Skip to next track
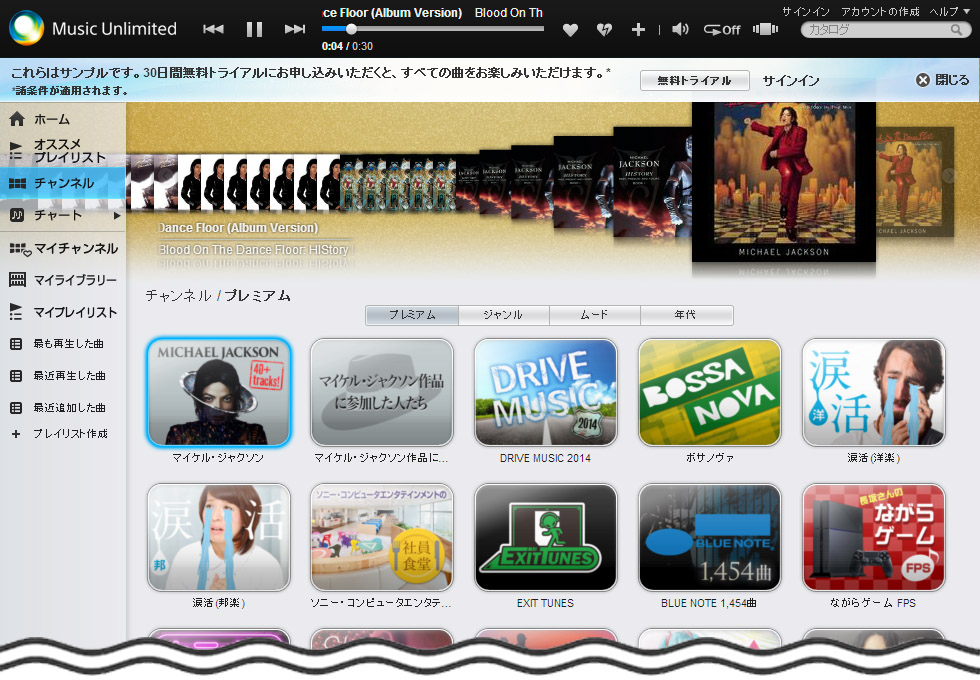Image resolution: width=980 pixels, height=680 pixels. 295,29
